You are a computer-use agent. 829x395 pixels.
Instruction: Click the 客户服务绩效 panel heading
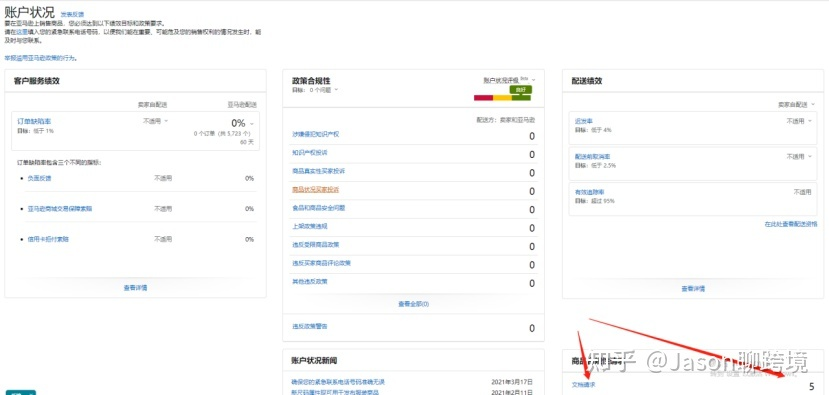(x=36, y=81)
